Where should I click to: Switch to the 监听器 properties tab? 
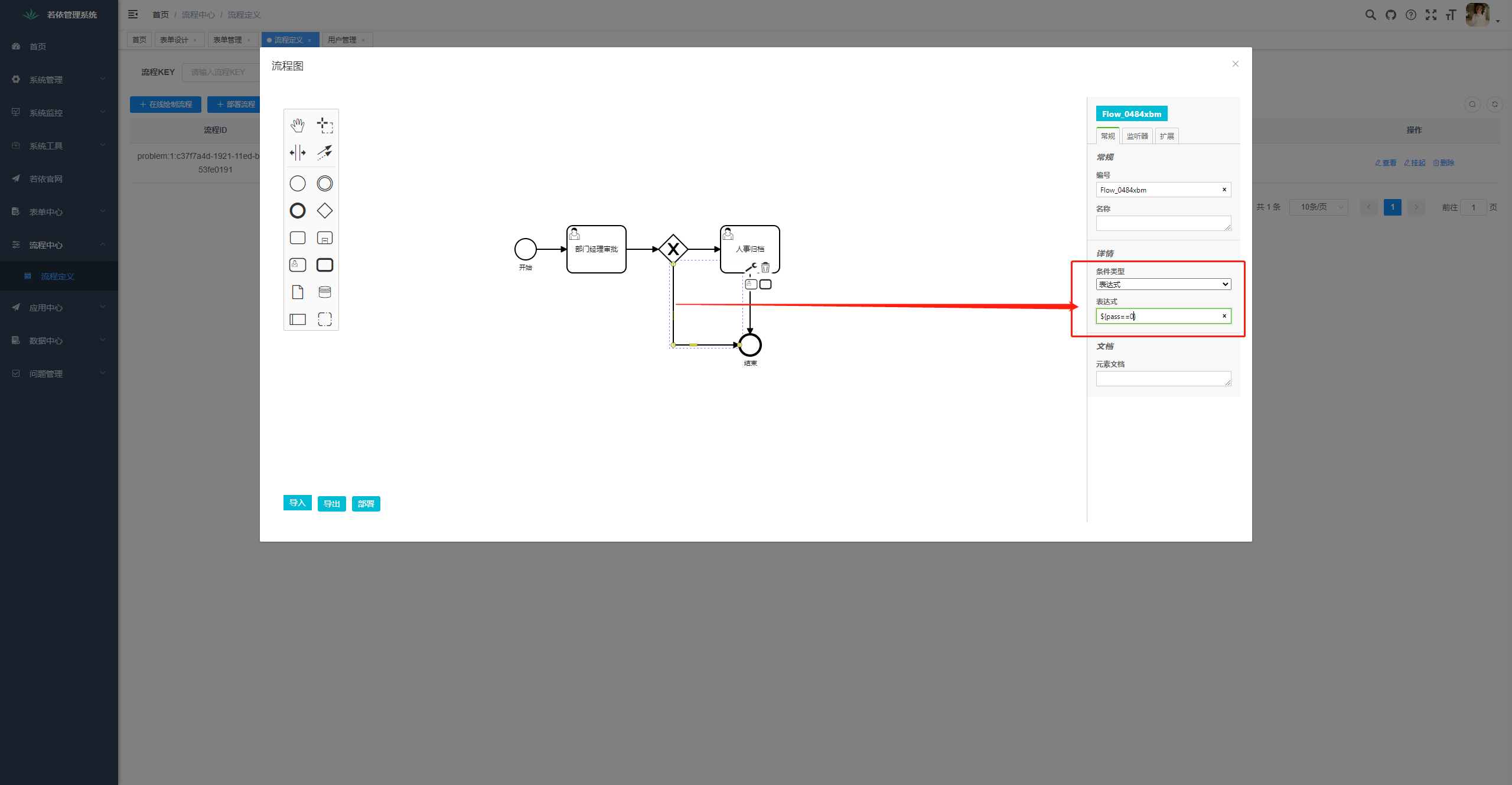1138,136
